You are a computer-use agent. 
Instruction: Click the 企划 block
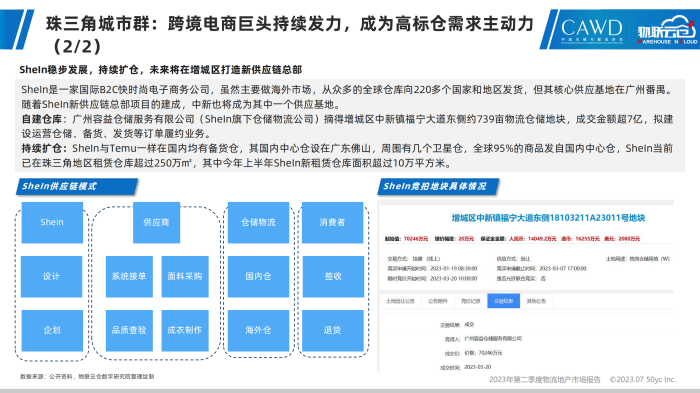click(52, 330)
